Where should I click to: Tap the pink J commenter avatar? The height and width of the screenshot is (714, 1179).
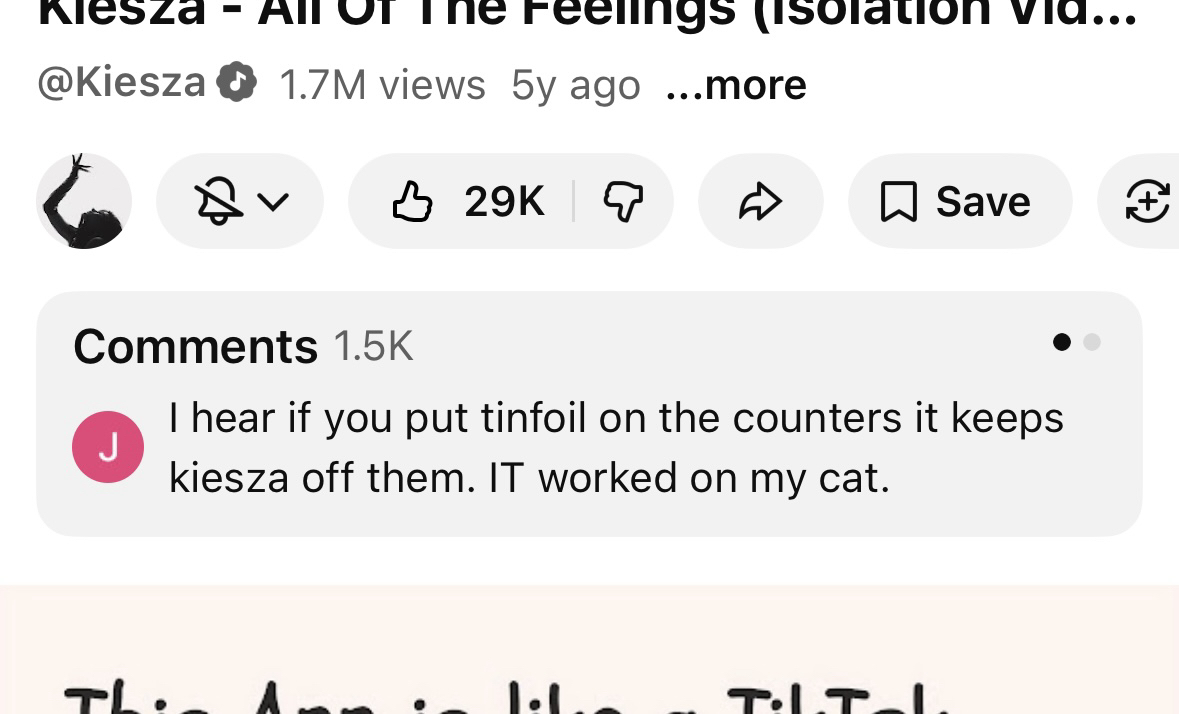[108, 447]
